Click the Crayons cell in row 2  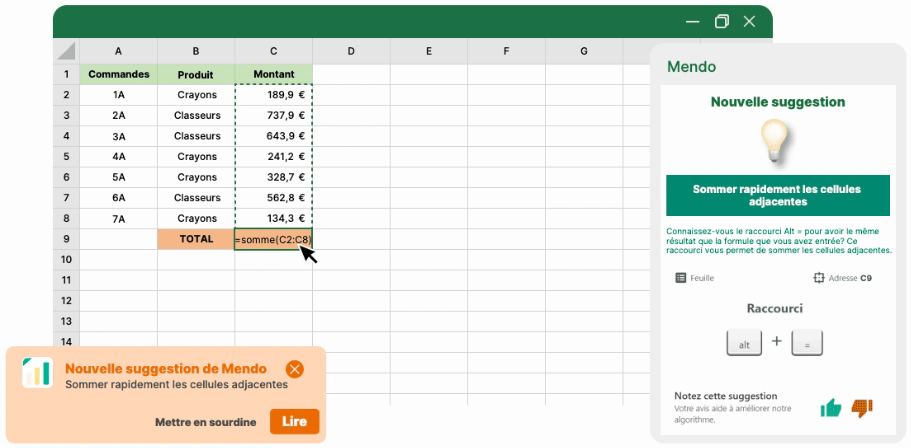point(196,95)
